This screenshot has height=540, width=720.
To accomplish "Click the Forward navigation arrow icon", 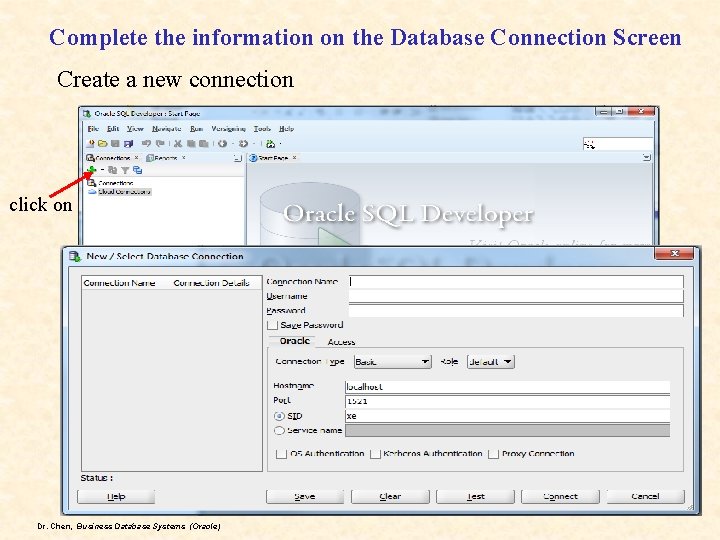I will point(243,144).
